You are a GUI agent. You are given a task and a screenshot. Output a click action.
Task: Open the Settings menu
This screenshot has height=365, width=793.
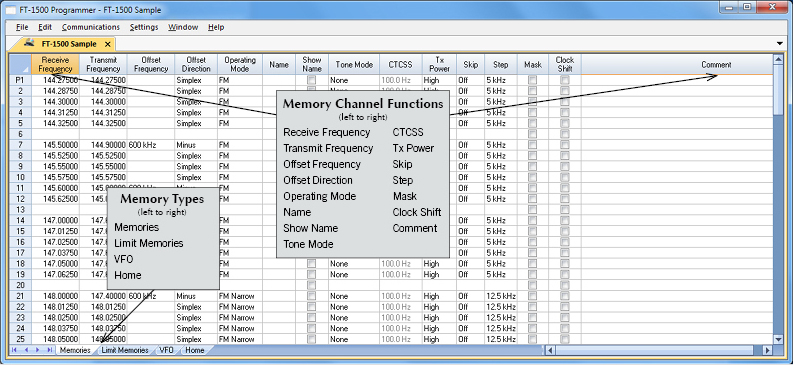pyautogui.click(x=144, y=27)
